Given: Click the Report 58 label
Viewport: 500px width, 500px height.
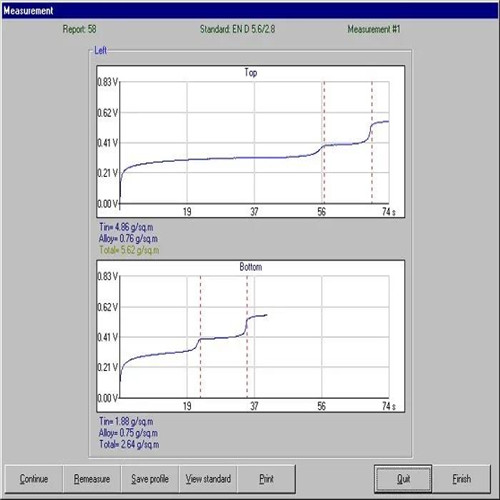Looking at the screenshot, I should point(79,29).
